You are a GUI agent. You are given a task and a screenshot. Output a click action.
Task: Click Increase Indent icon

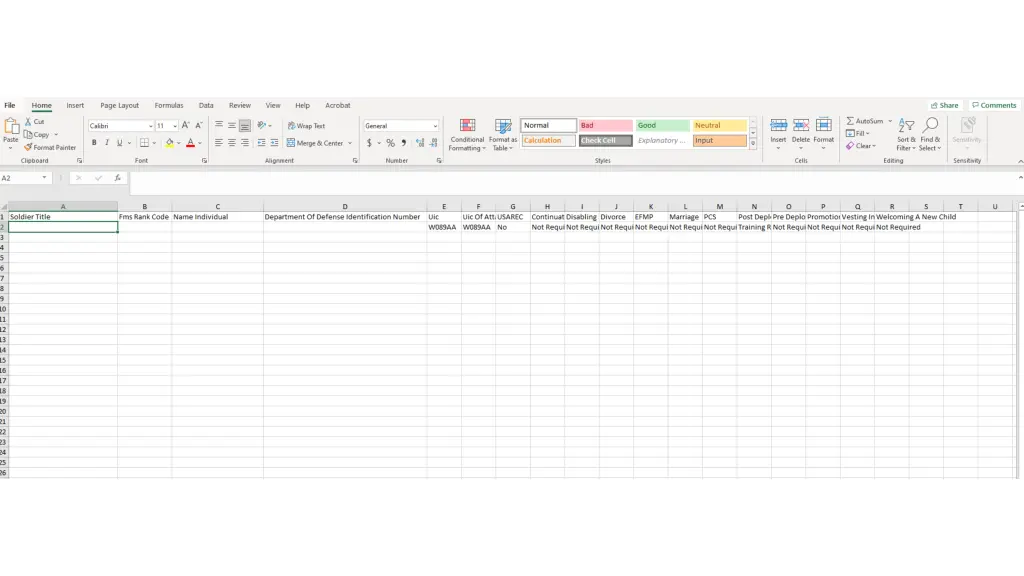coord(274,143)
